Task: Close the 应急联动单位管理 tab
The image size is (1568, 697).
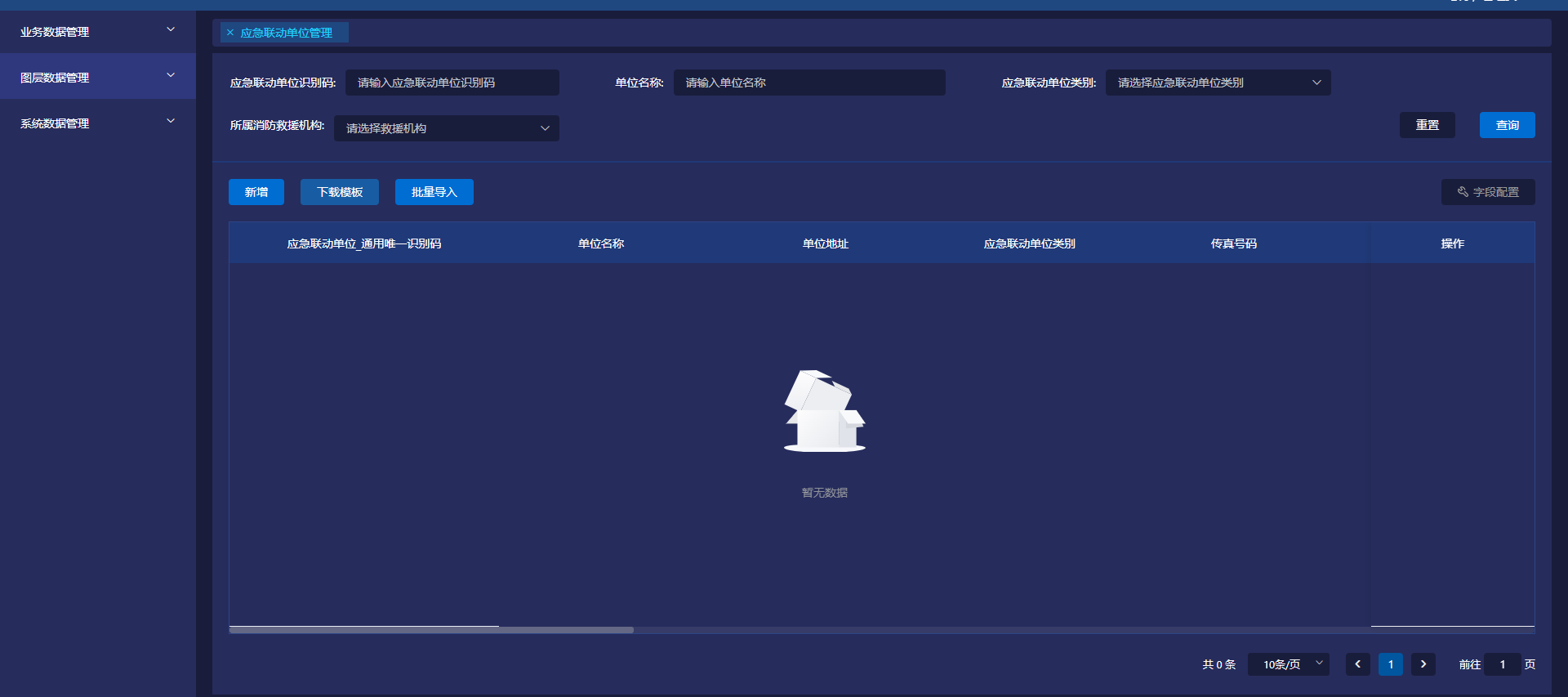Action: tap(230, 33)
